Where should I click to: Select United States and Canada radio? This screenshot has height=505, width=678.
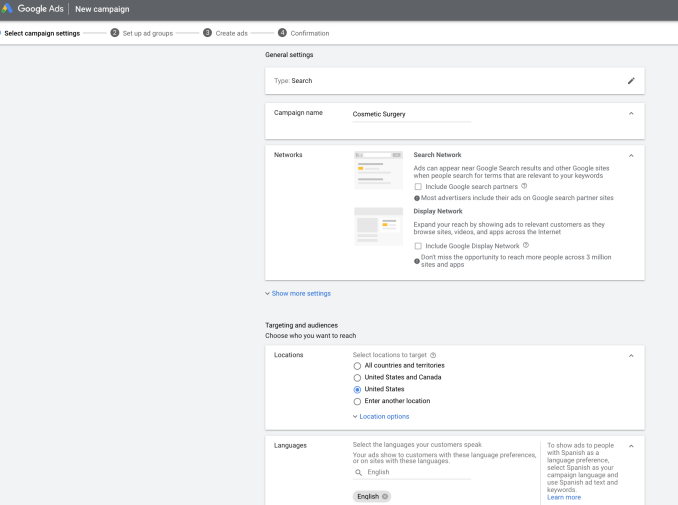point(357,378)
